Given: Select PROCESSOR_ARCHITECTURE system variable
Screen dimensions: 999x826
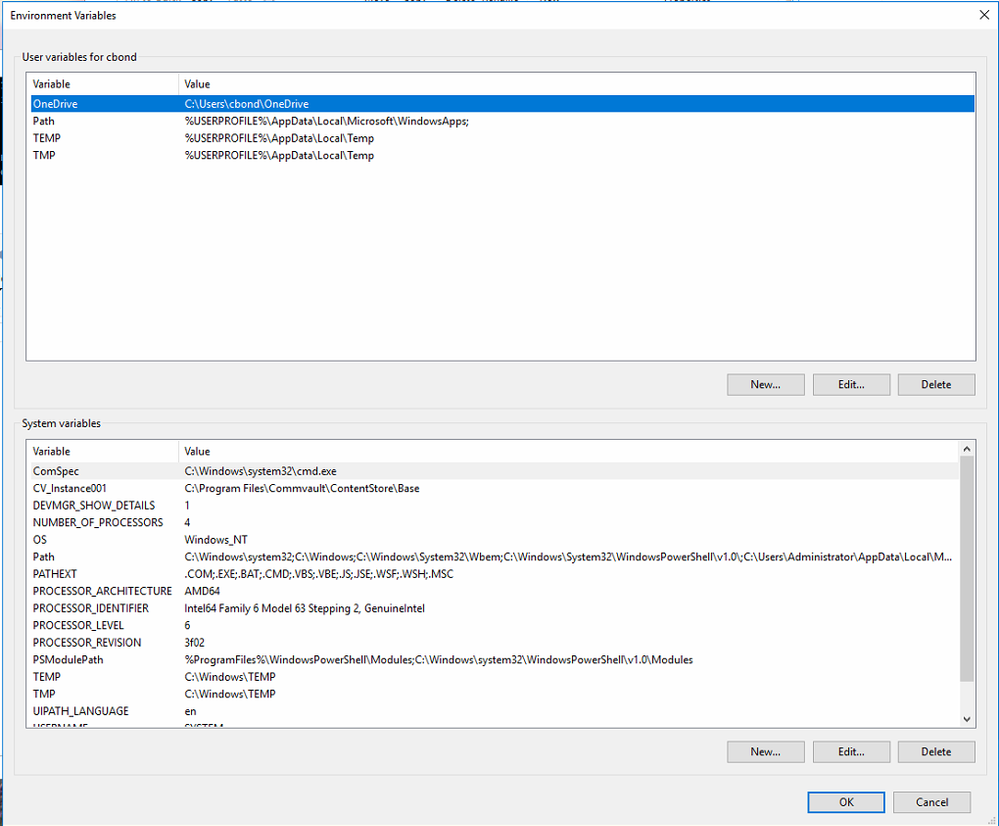Looking at the screenshot, I should click(494, 591).
